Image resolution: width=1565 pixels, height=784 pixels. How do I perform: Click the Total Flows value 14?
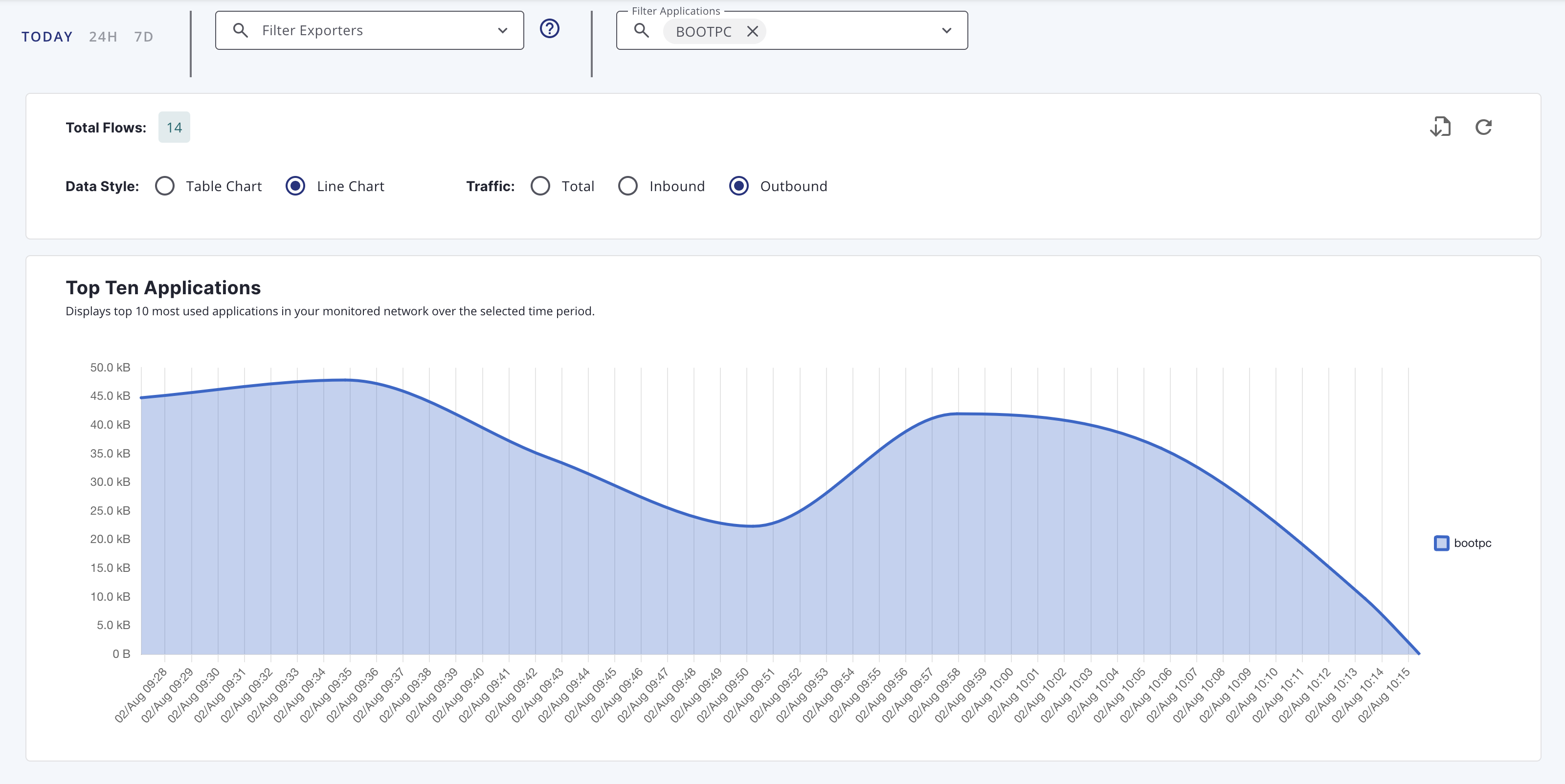(x=175, y=128)
